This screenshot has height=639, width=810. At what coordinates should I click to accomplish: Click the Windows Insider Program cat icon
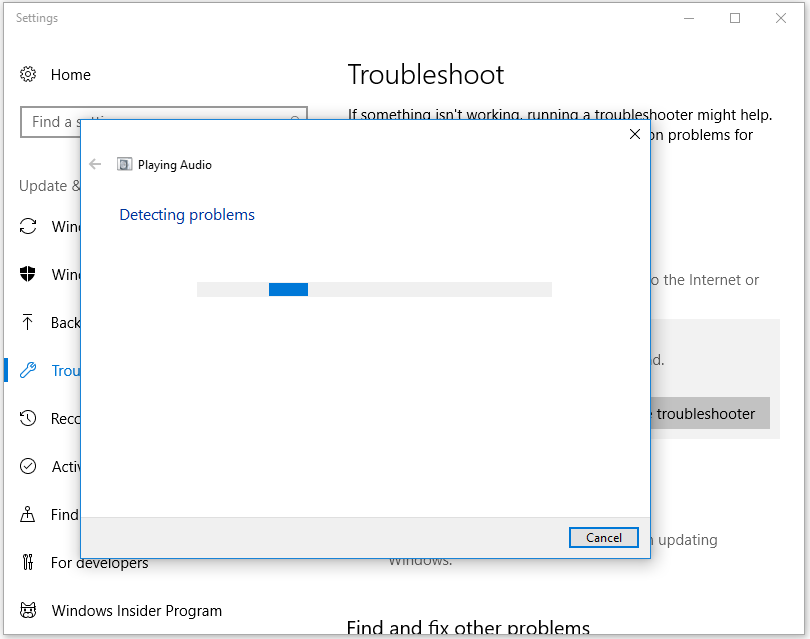point(28,610)
